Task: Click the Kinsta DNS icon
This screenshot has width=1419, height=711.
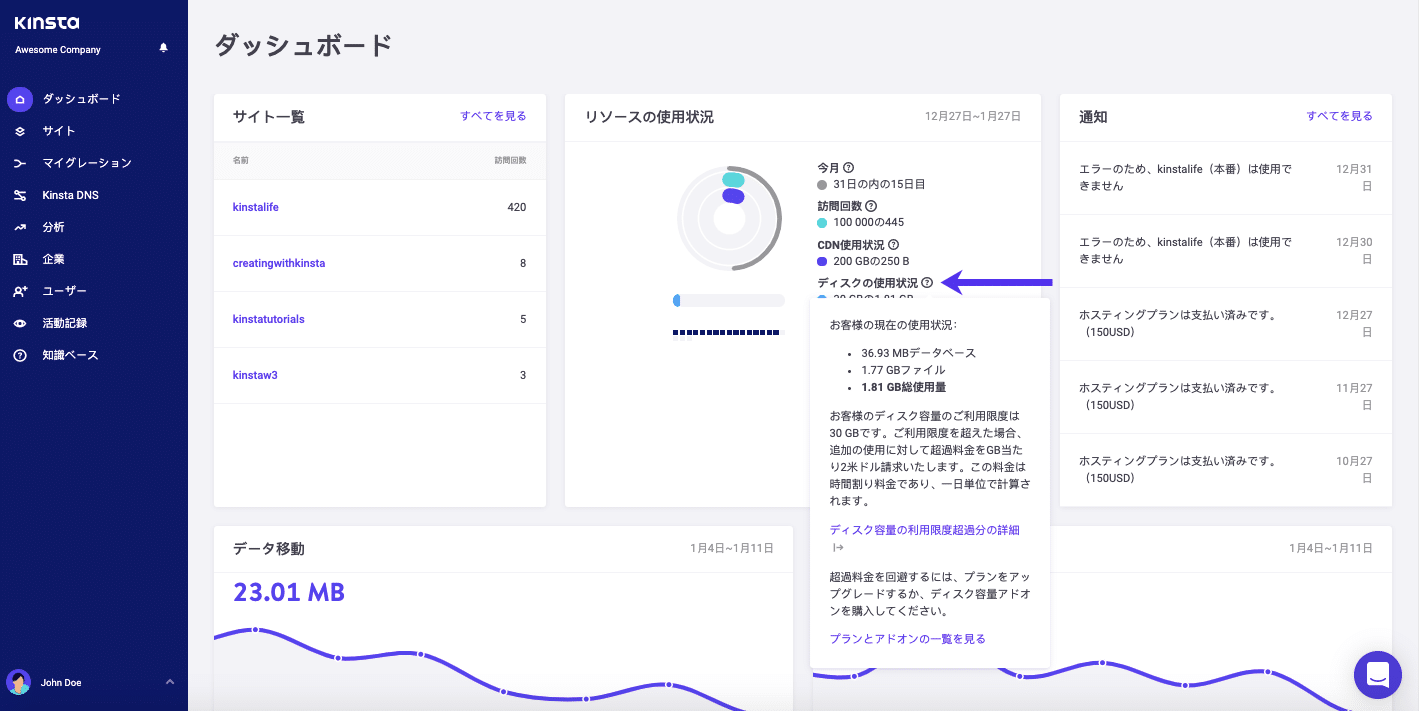Action: (20, 195)
